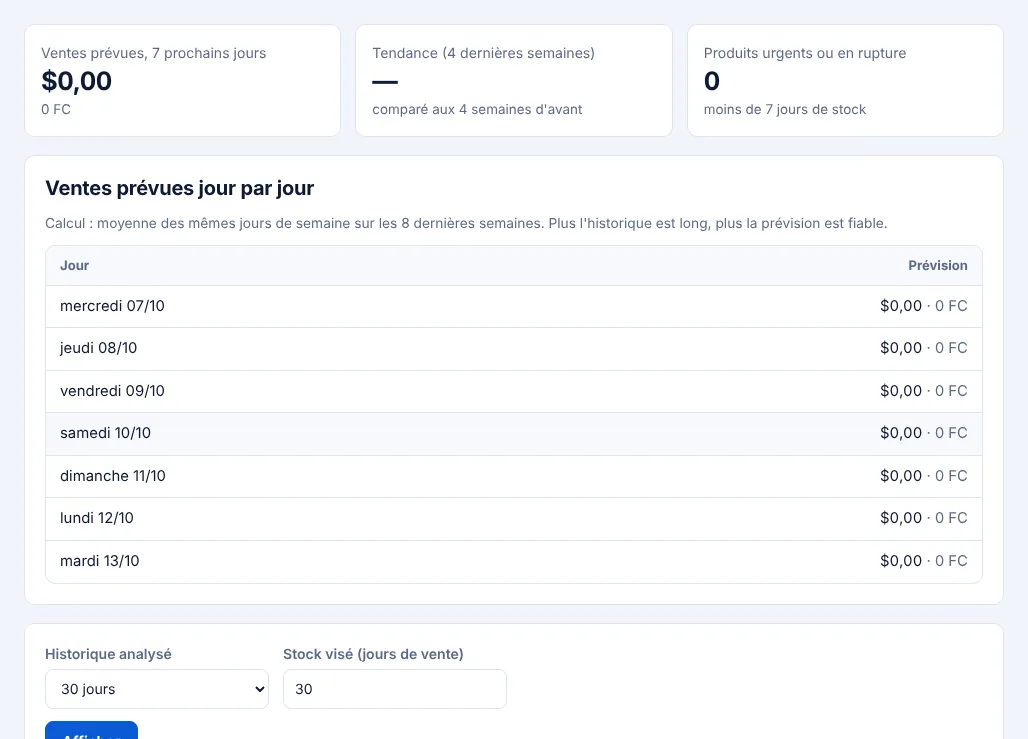The width and height of the screenshot is (1028, 739).
Task: Click the Tendance (4 dernières semaines) title
Action: [x=483, y=53]
